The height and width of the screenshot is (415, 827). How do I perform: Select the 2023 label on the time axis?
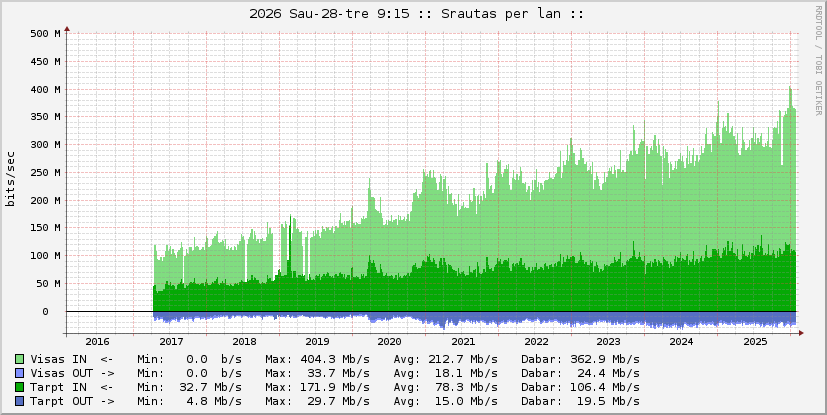[608, 342]
